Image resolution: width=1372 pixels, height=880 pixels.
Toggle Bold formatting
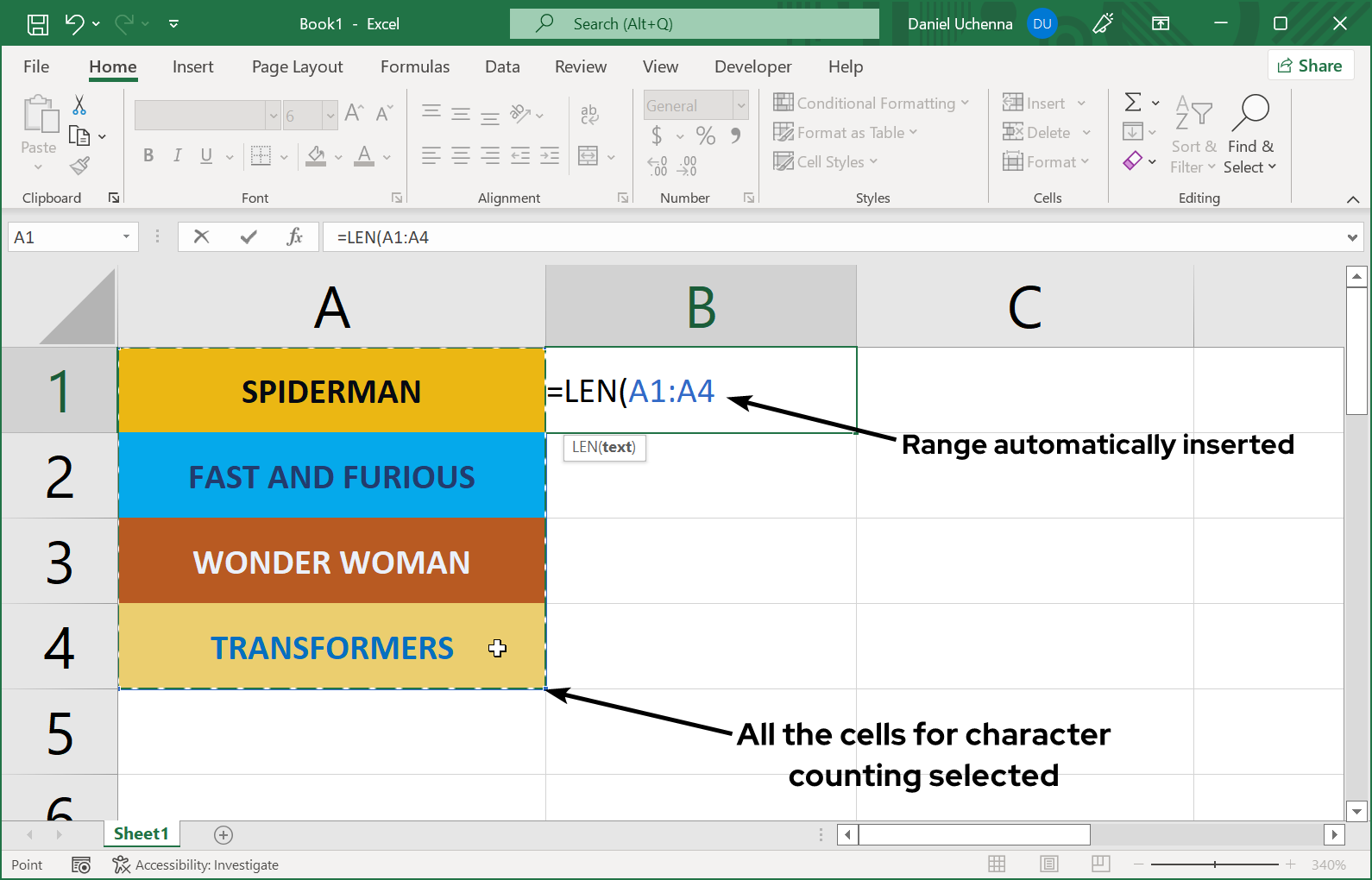pos(148,155)
